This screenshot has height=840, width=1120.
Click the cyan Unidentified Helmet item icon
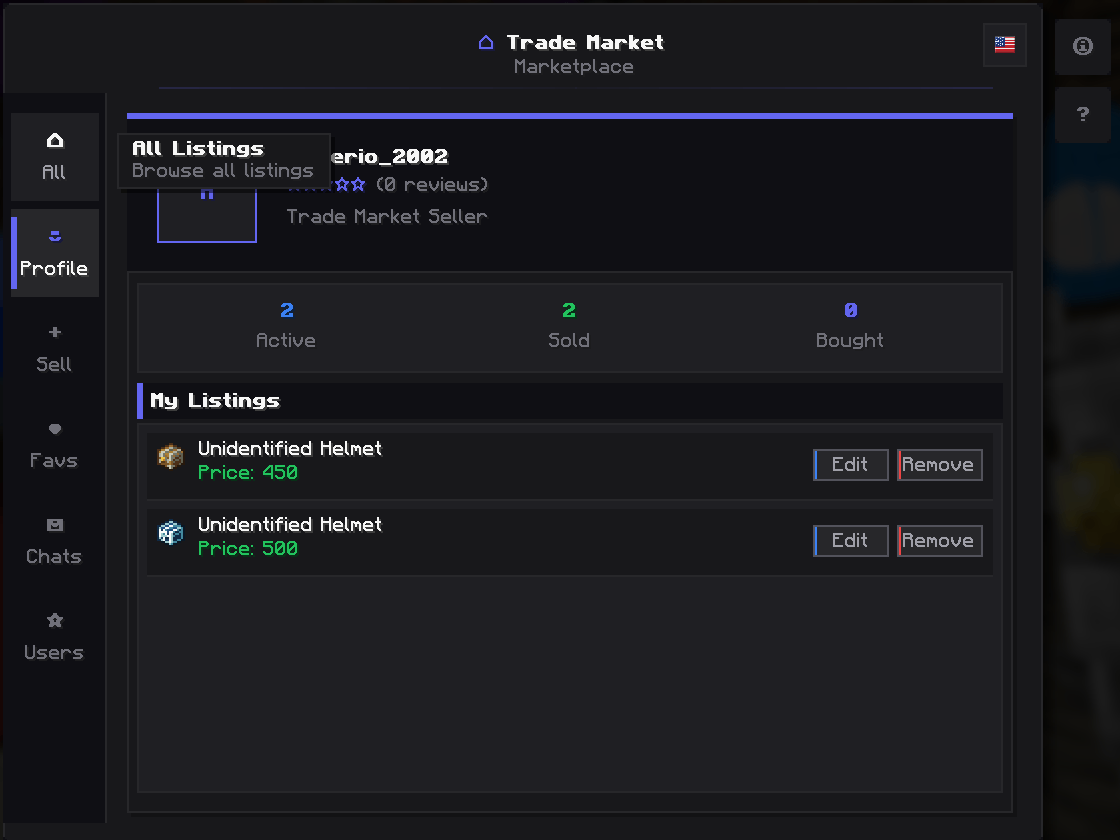click(171, 533)
